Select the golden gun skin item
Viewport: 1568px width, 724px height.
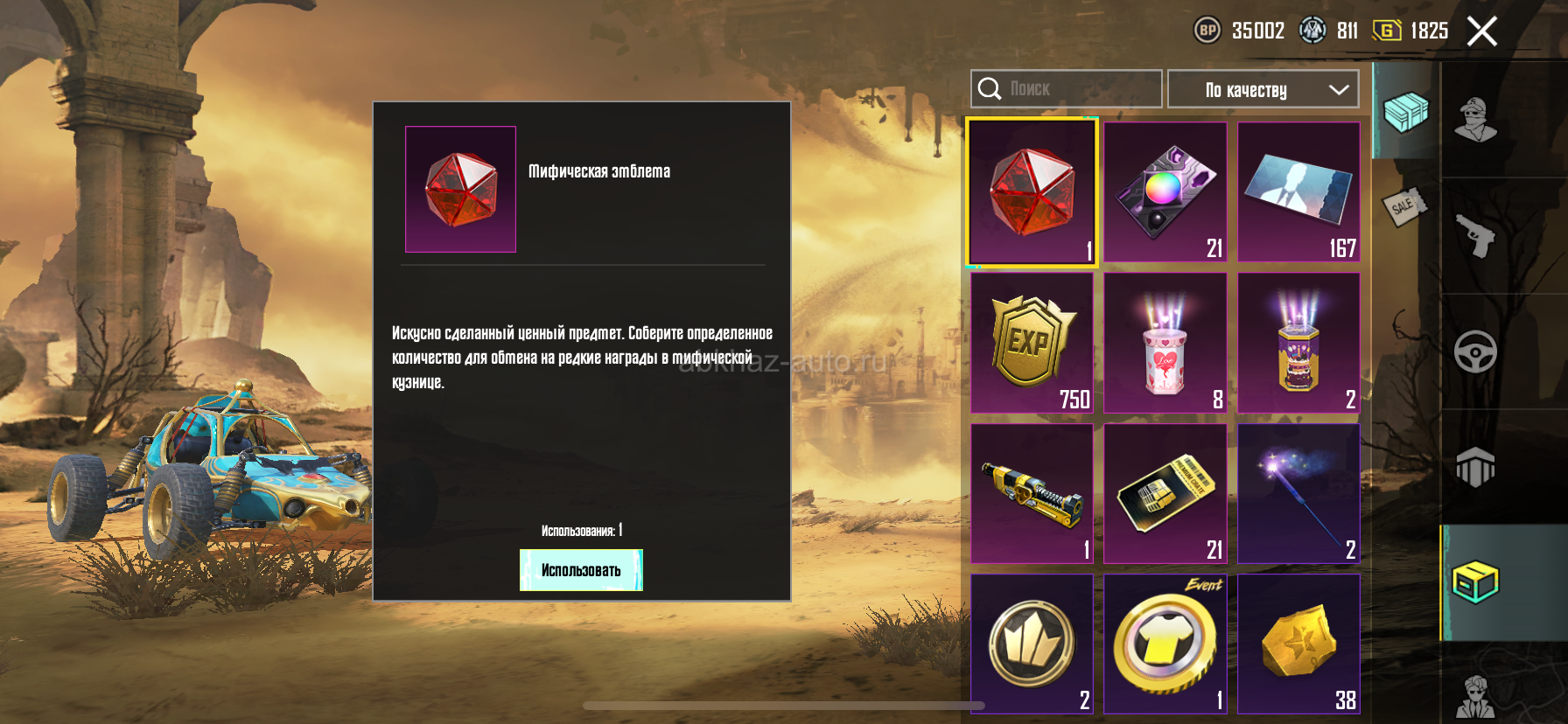tap(1032, 494)
